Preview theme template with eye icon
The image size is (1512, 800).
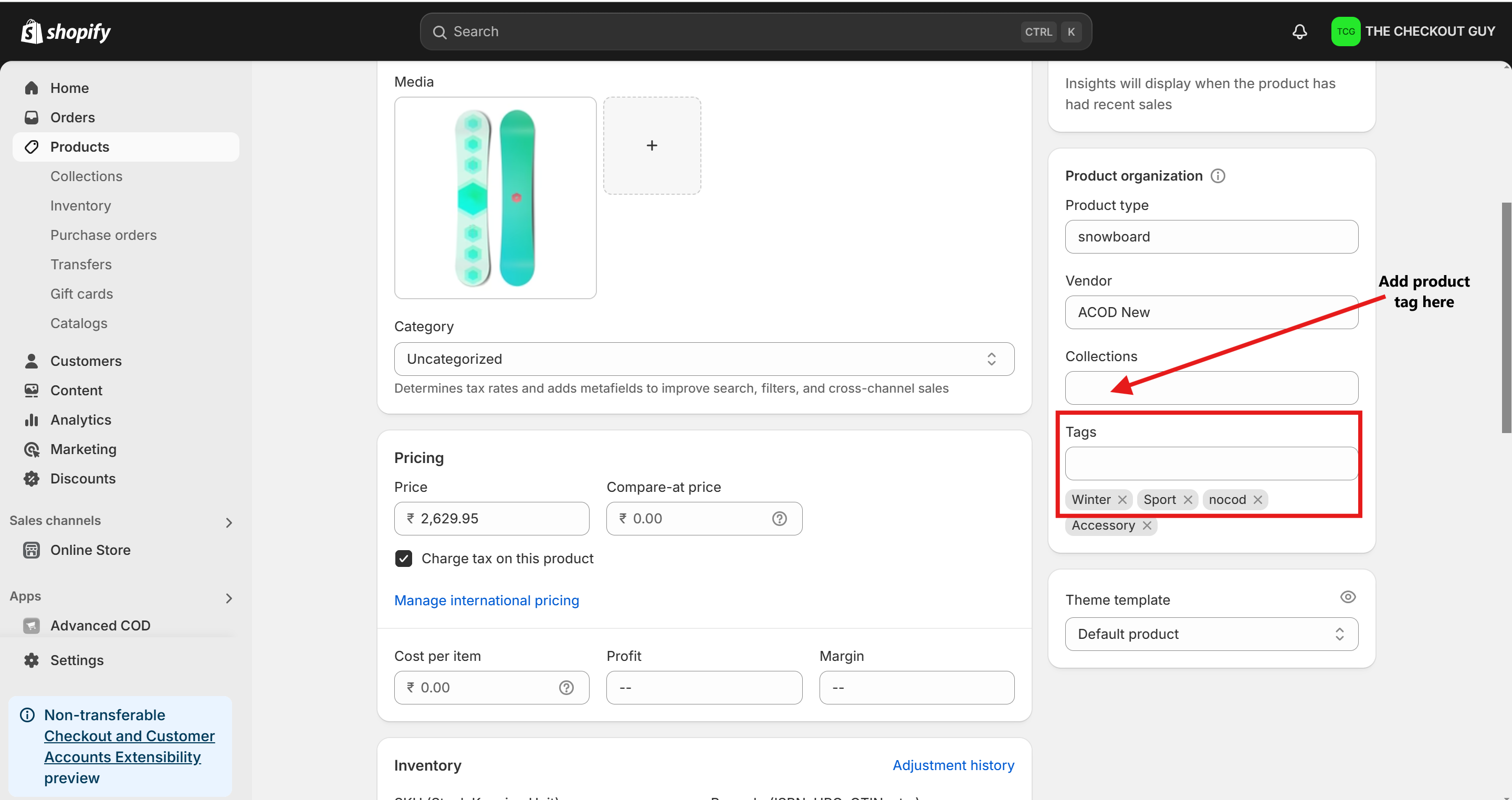[1348, 597]
